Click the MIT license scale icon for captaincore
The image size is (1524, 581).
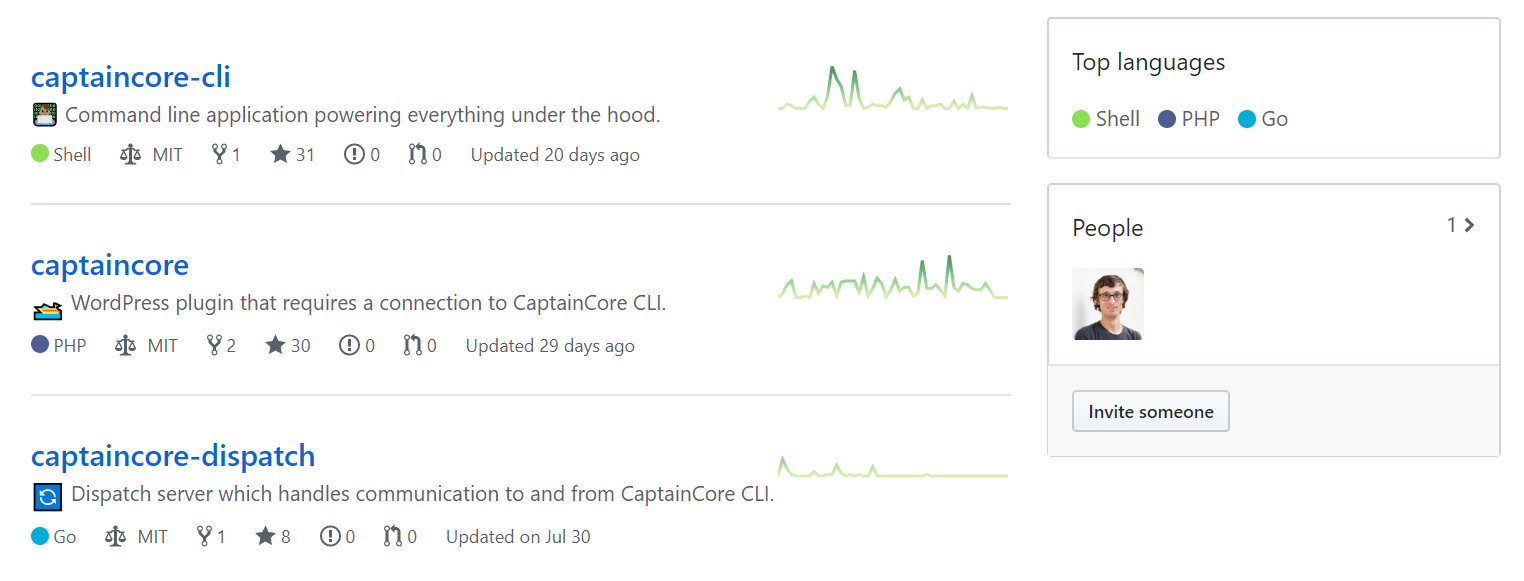125,345
